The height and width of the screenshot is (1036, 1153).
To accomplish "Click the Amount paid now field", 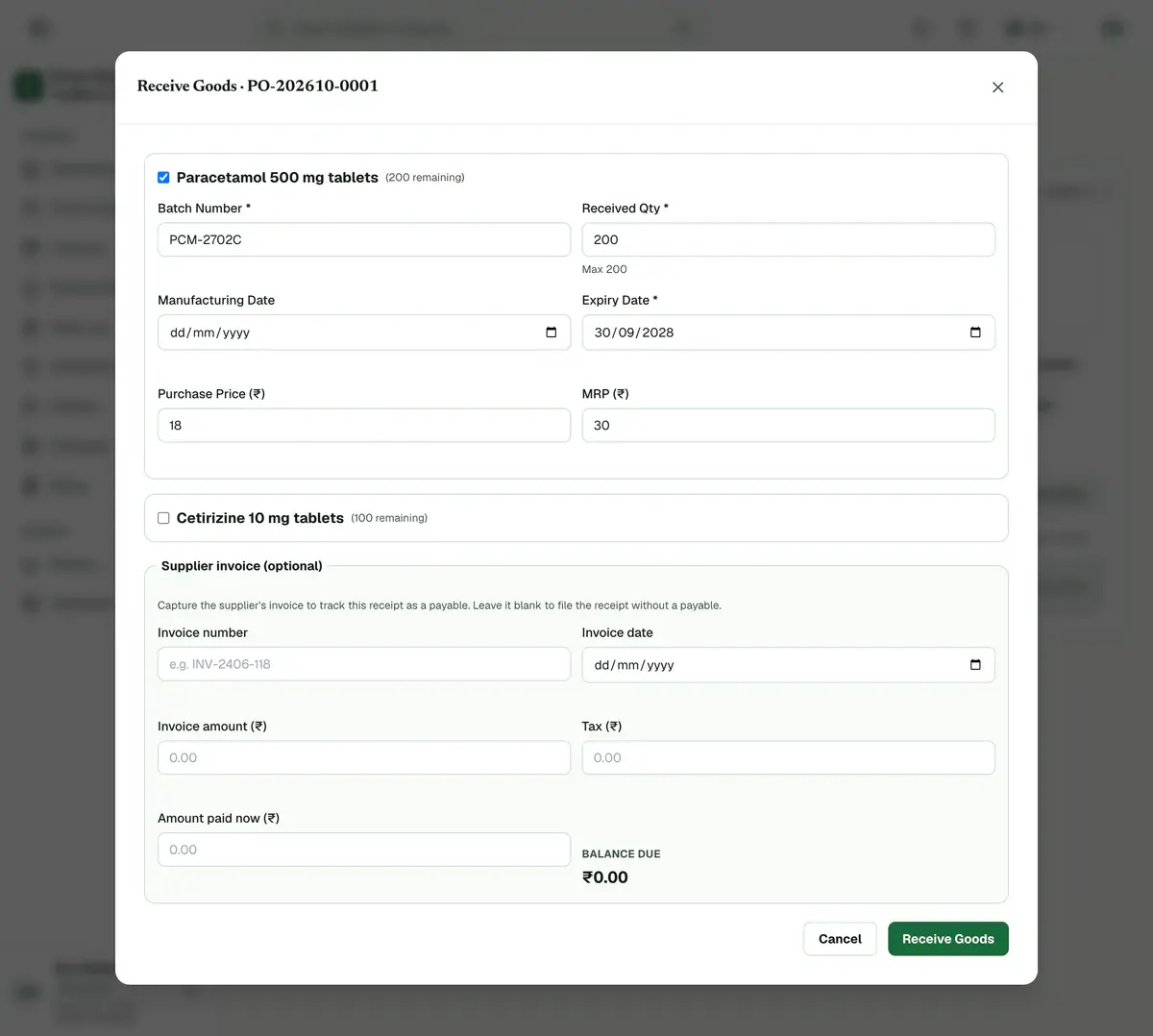I will coord(364,850).
